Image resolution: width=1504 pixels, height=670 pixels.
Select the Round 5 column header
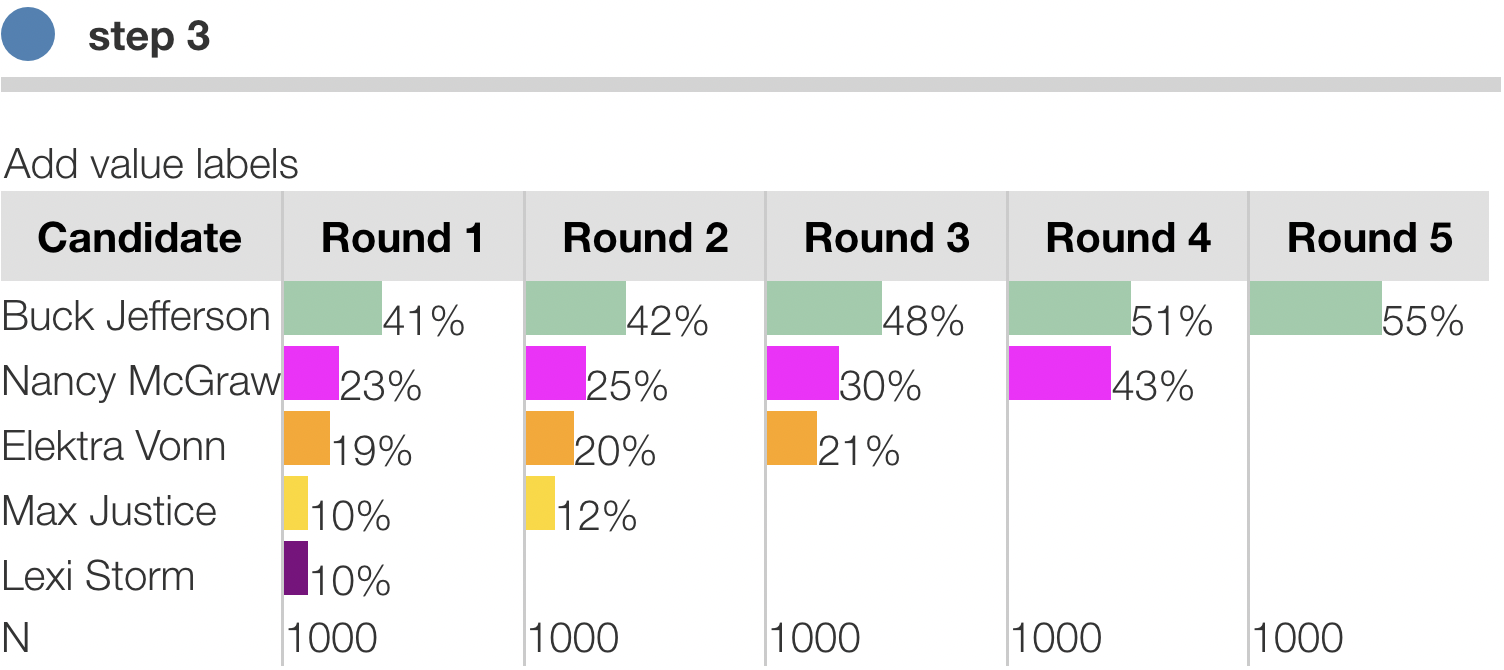(1370, 238)
